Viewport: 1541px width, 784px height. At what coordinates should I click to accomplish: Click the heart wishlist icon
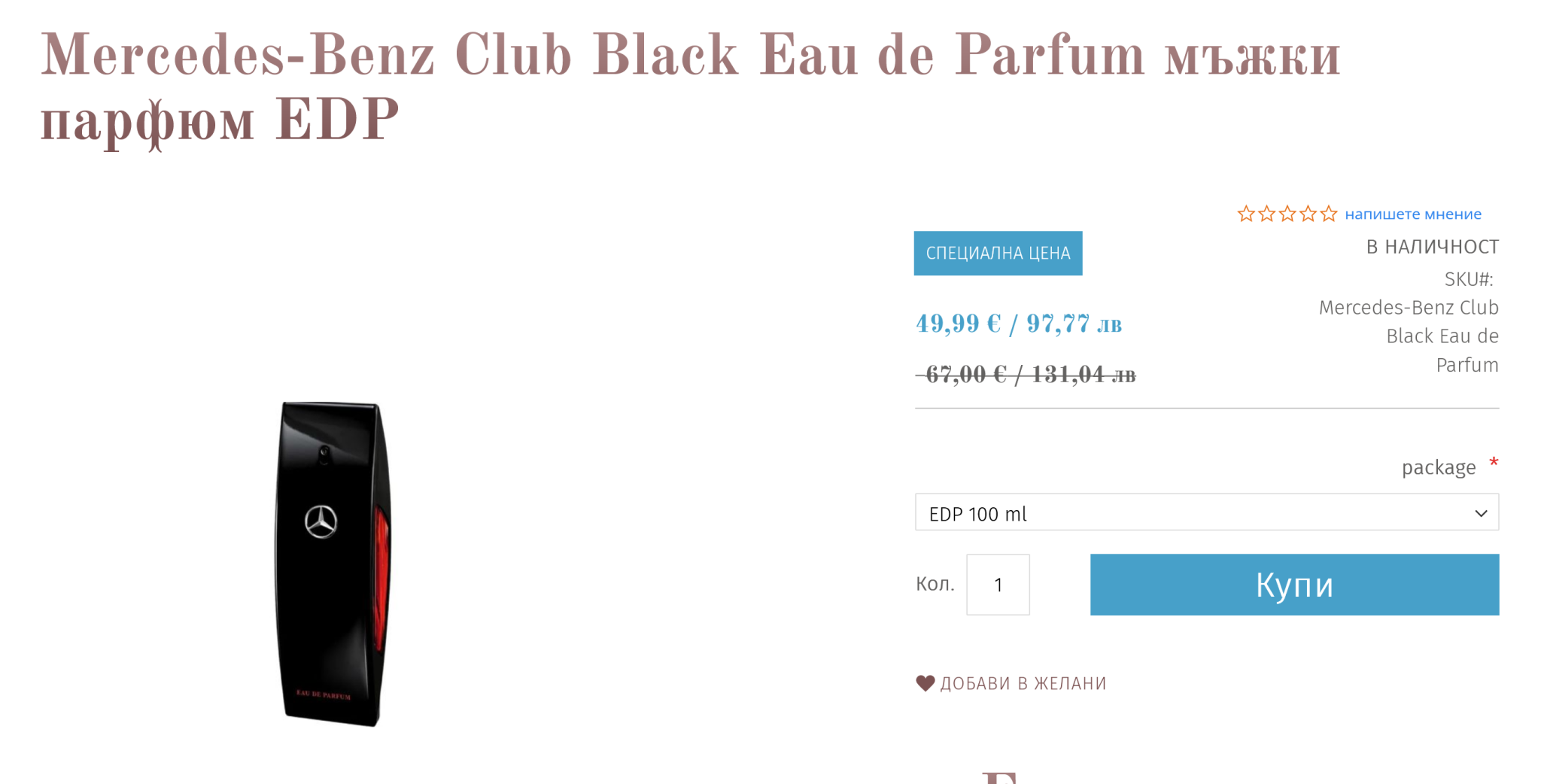(926, 683)
